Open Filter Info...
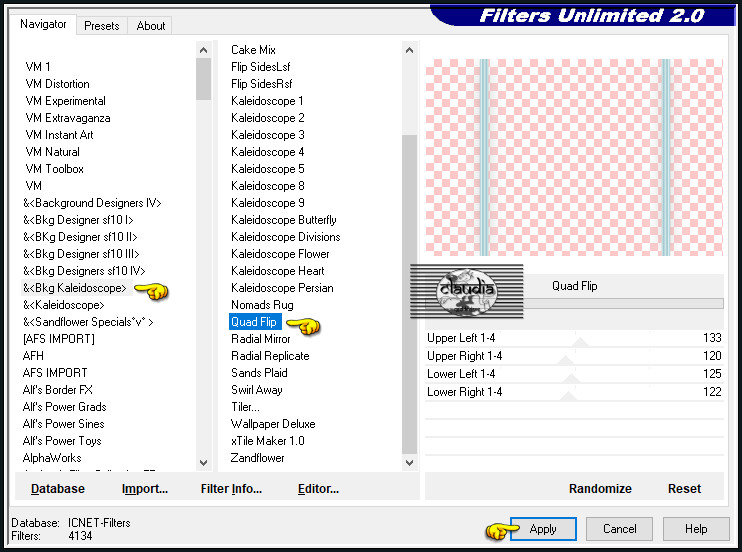Viewport: 742px width, 552px height. click(x=231, y=489)
